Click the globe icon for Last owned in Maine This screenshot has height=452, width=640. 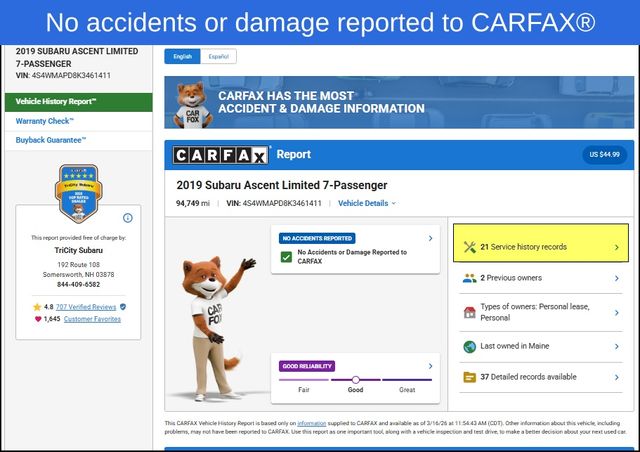pyautogui.click(x=469, y=346)
